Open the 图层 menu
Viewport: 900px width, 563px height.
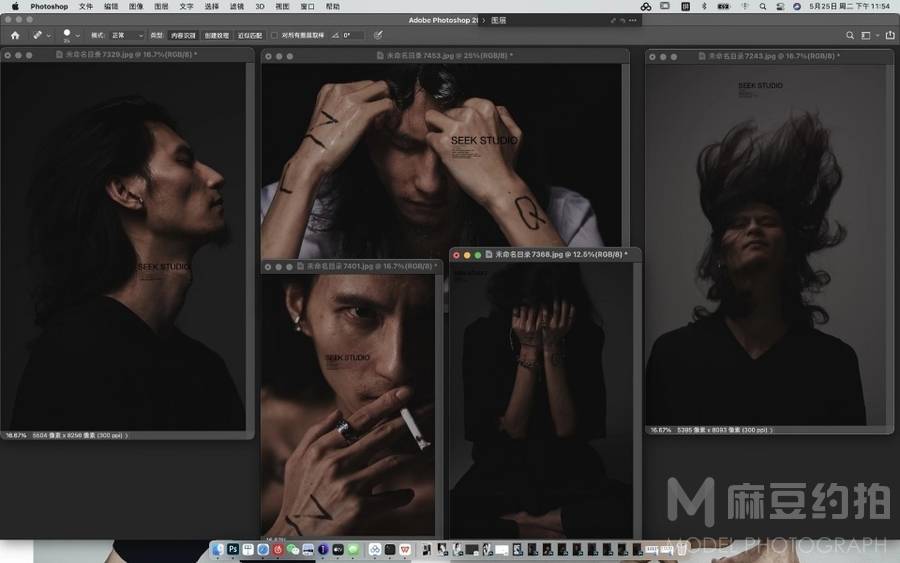coord(161,6)
